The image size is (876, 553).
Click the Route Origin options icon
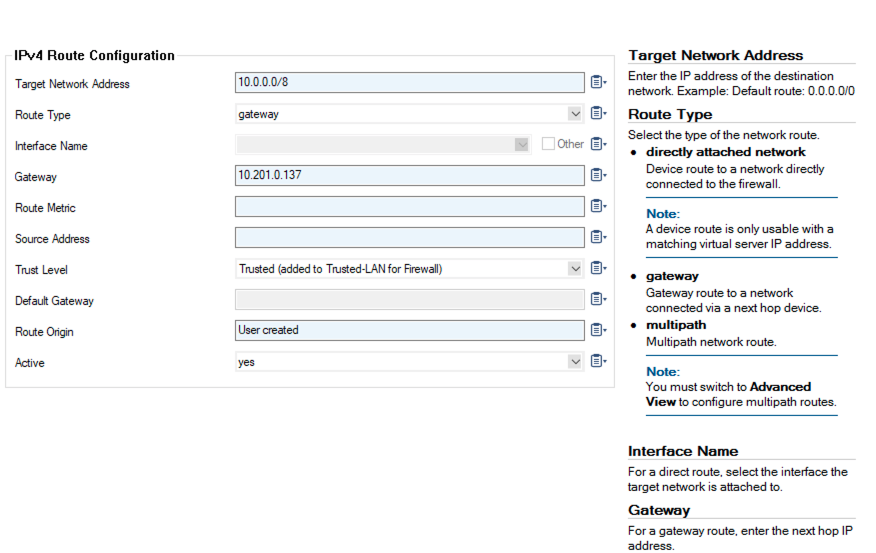(598, 331)
